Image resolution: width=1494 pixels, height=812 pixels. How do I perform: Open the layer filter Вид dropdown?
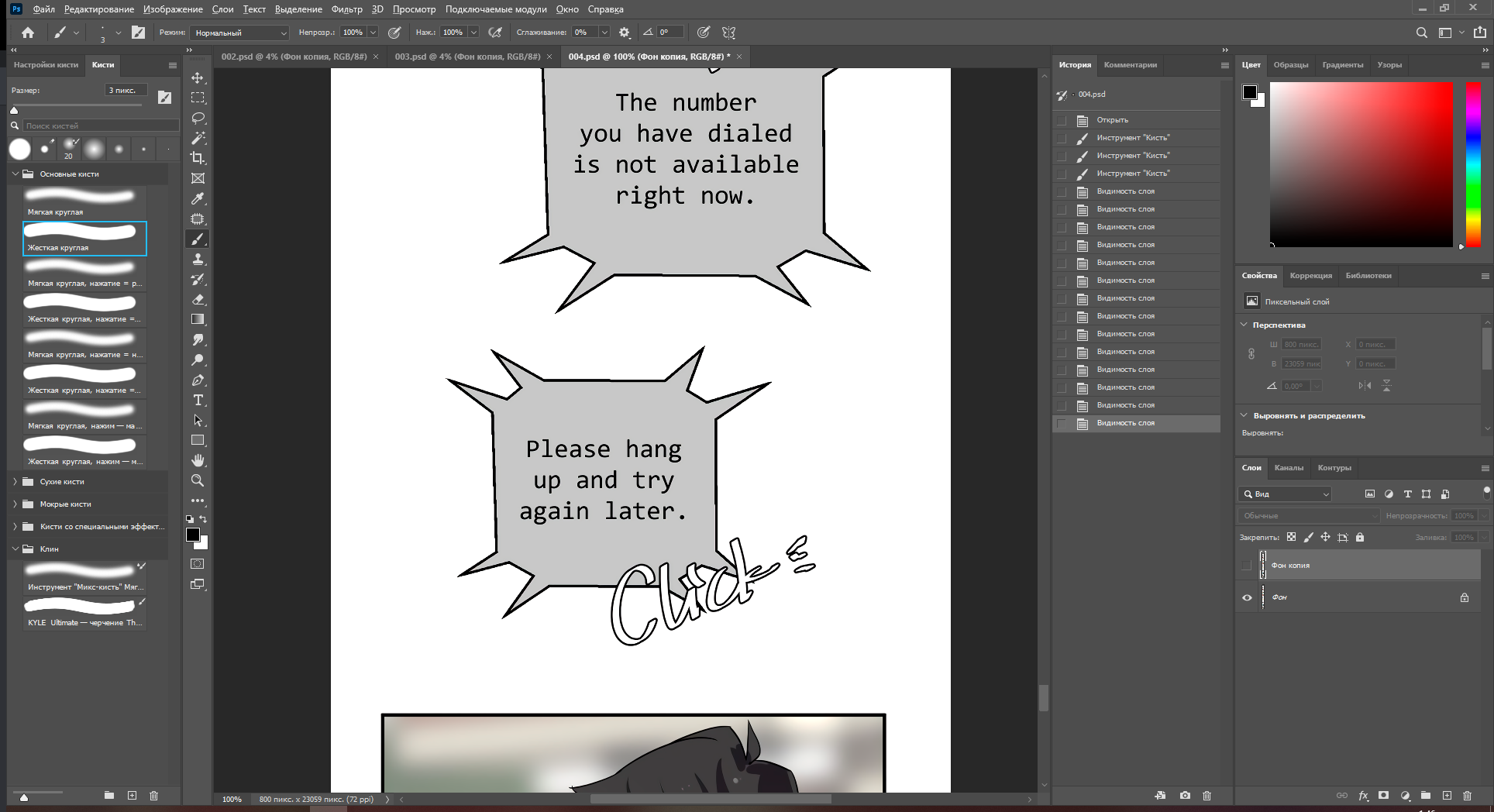1286,494
